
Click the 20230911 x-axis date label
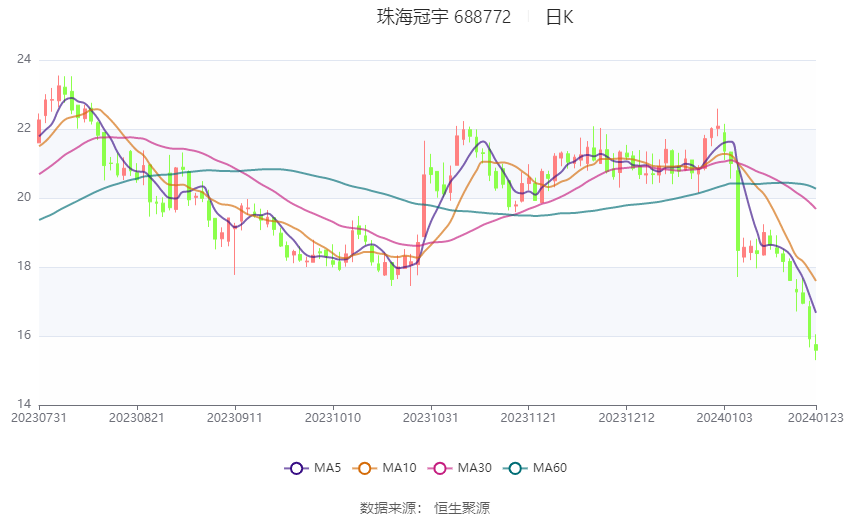point(235,418)
